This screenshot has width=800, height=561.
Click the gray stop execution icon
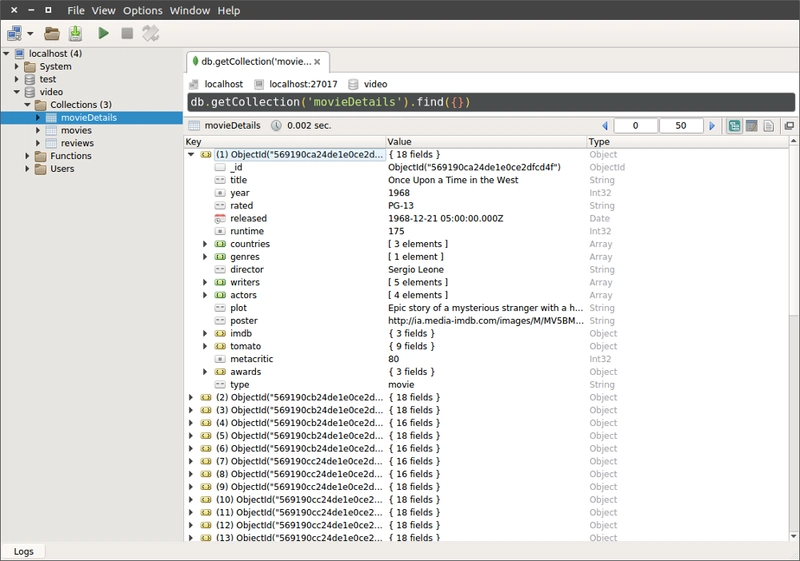pos(127,34)
